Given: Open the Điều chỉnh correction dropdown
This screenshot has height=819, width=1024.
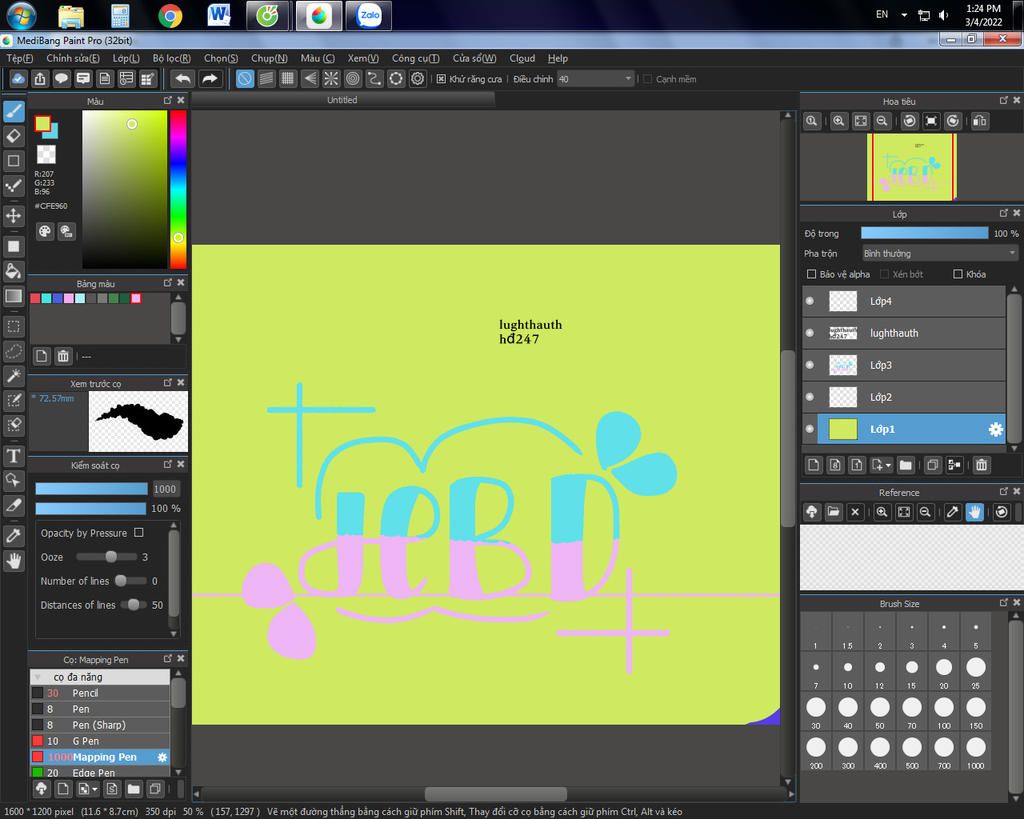Looking at the screenshot, I should click(596, 79).
